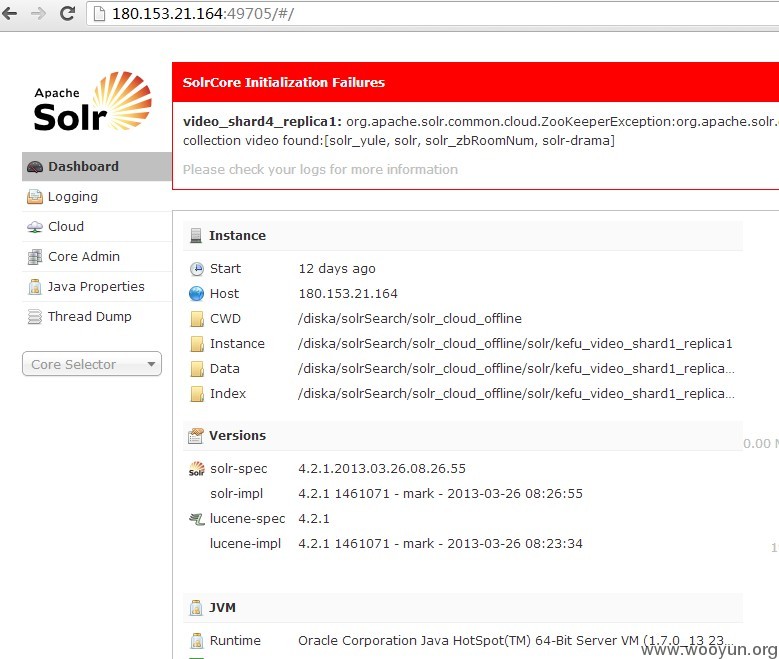Click solr-spec value 4.2.1.2013.03.26.08.26.55
The height and width of the screenshot is (659, 779).
coord(382,469)
